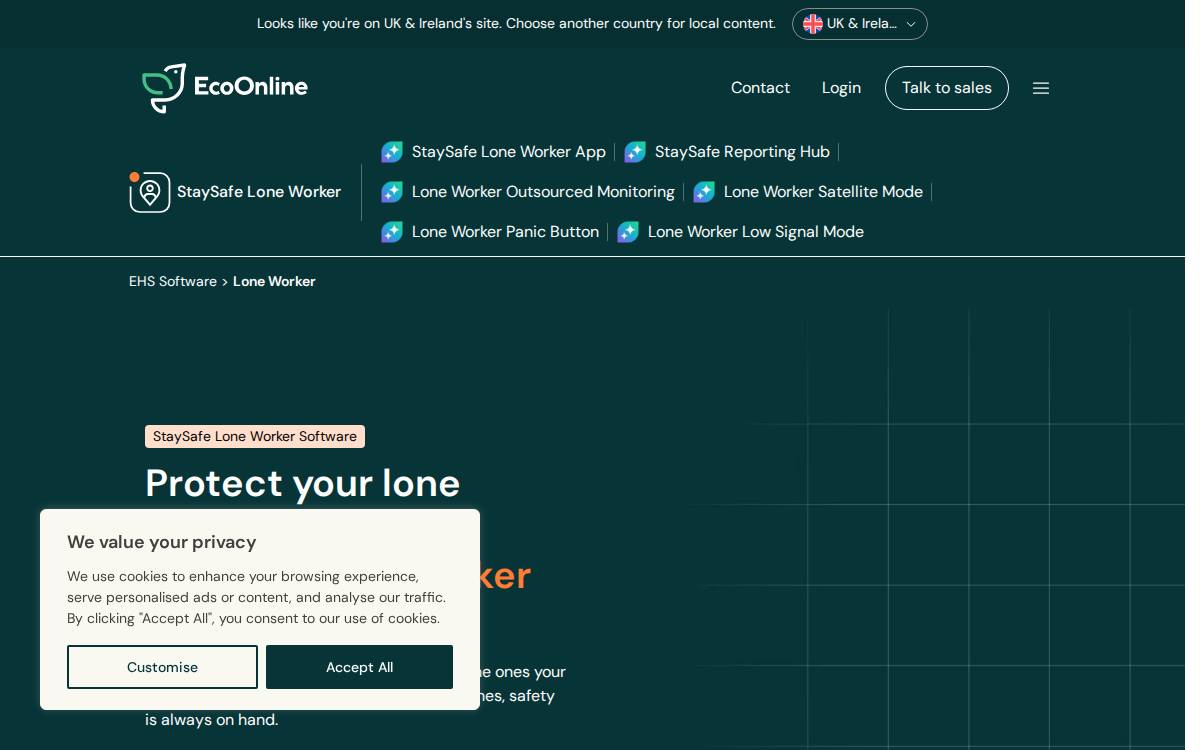Select Lone Worker Outsourced Monitoring
1200x750 pixels.
tap(543, 192)
